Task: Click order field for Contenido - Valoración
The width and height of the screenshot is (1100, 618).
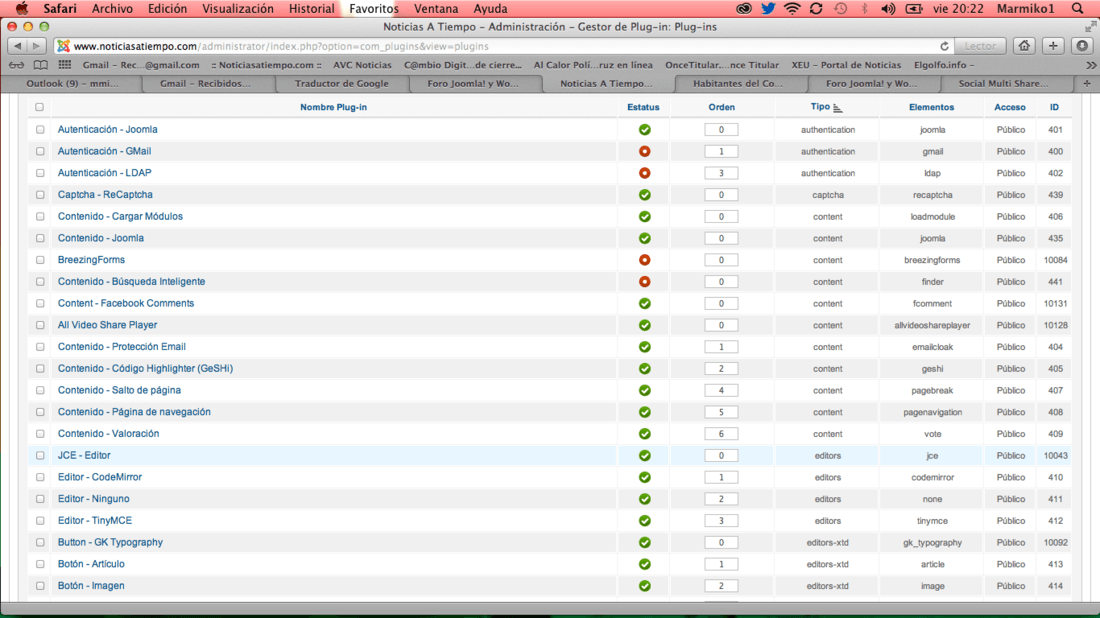Action: 721,434
